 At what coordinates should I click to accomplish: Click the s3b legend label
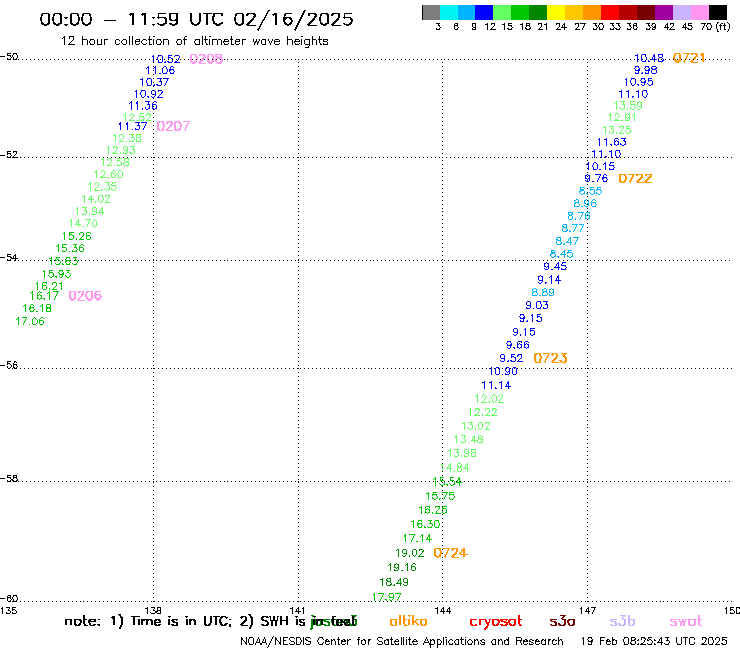point(622,621)
